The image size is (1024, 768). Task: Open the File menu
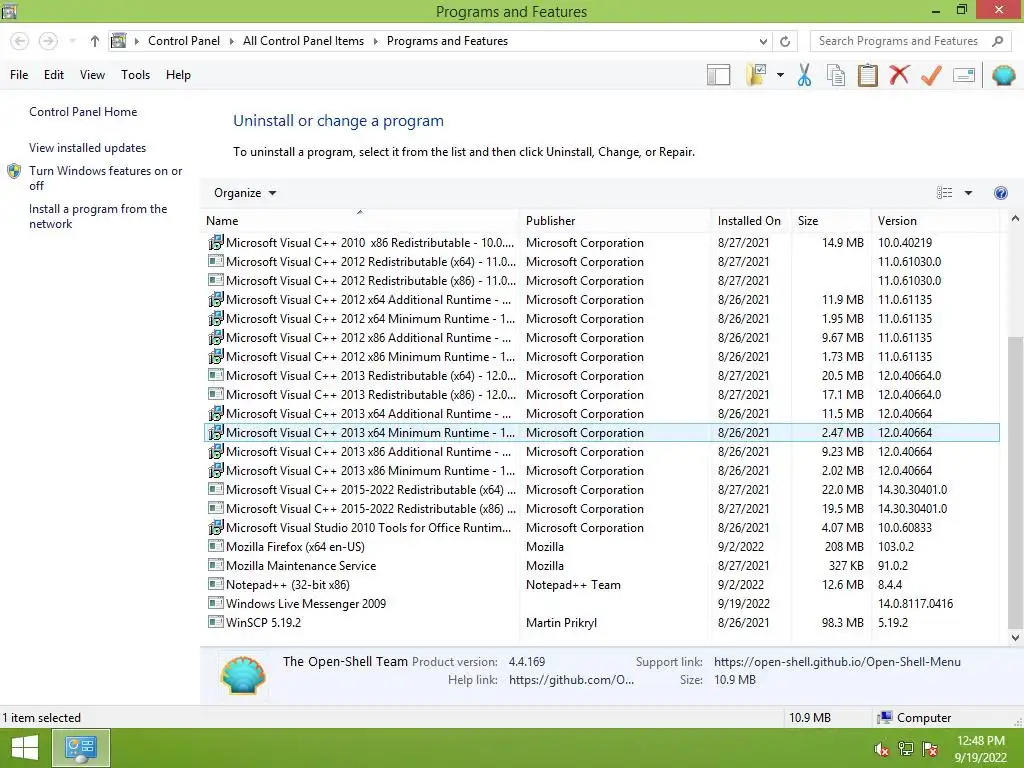pyautogui.click(x=19, y=75)
